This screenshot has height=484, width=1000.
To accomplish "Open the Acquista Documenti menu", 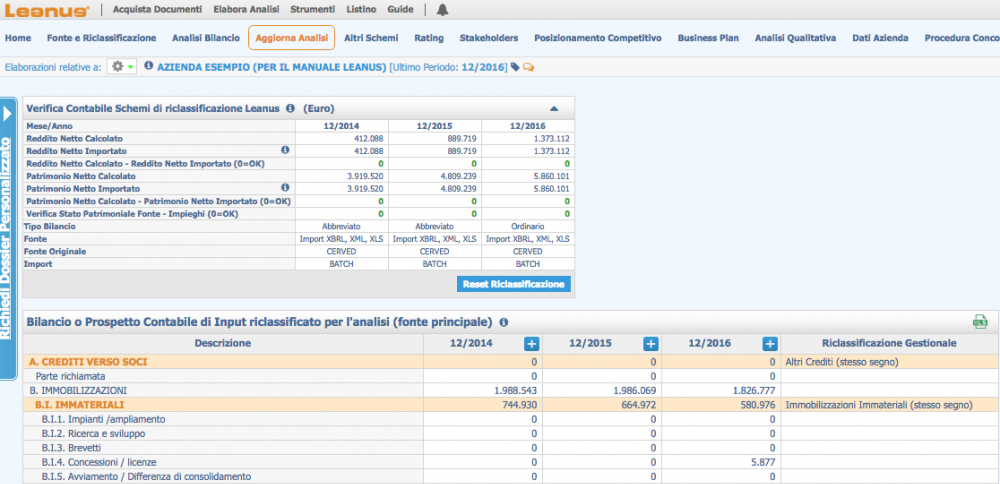I will [158, 10].
